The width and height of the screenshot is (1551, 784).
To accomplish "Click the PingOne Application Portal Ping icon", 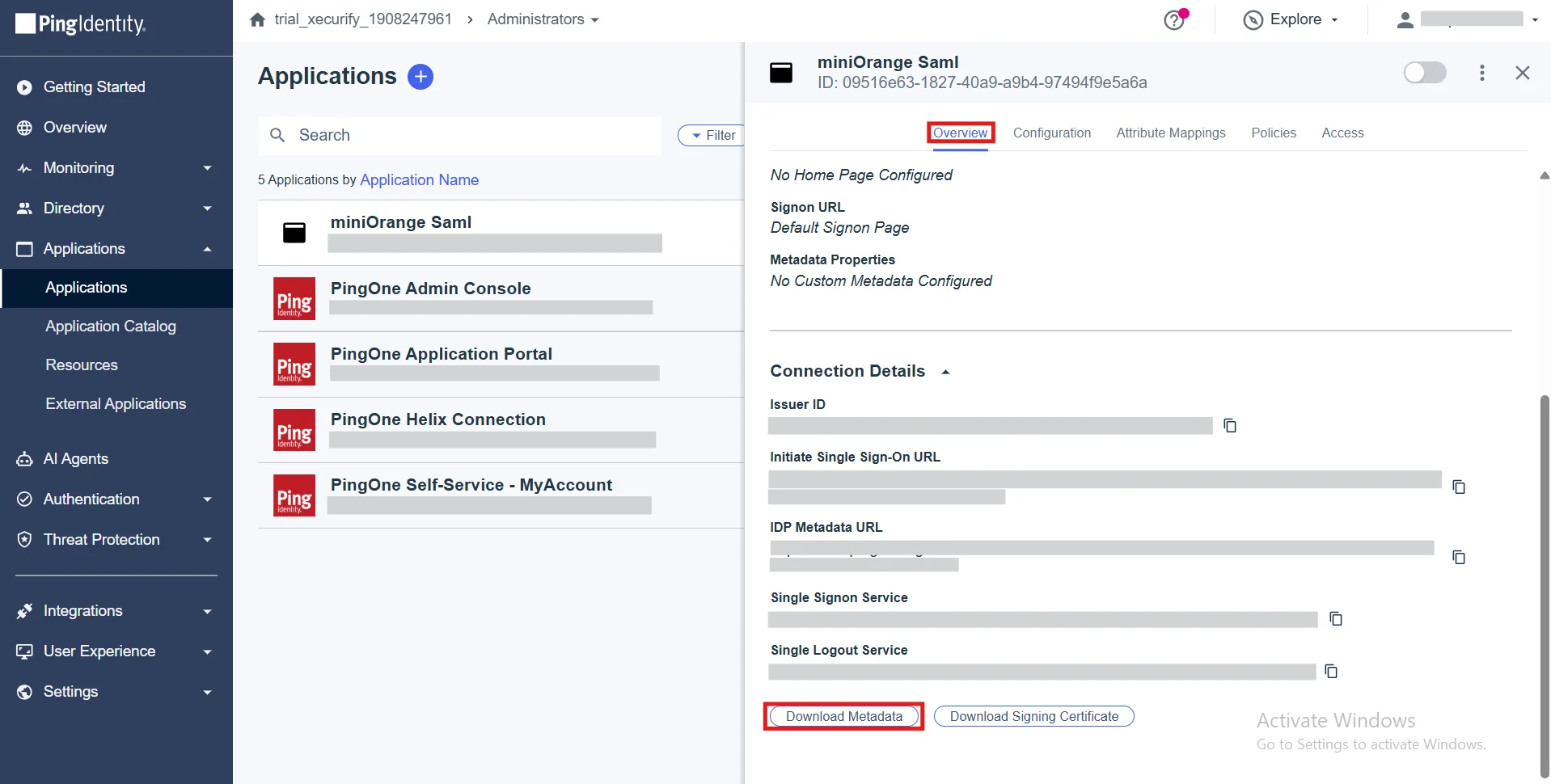I will click(294, 364).
